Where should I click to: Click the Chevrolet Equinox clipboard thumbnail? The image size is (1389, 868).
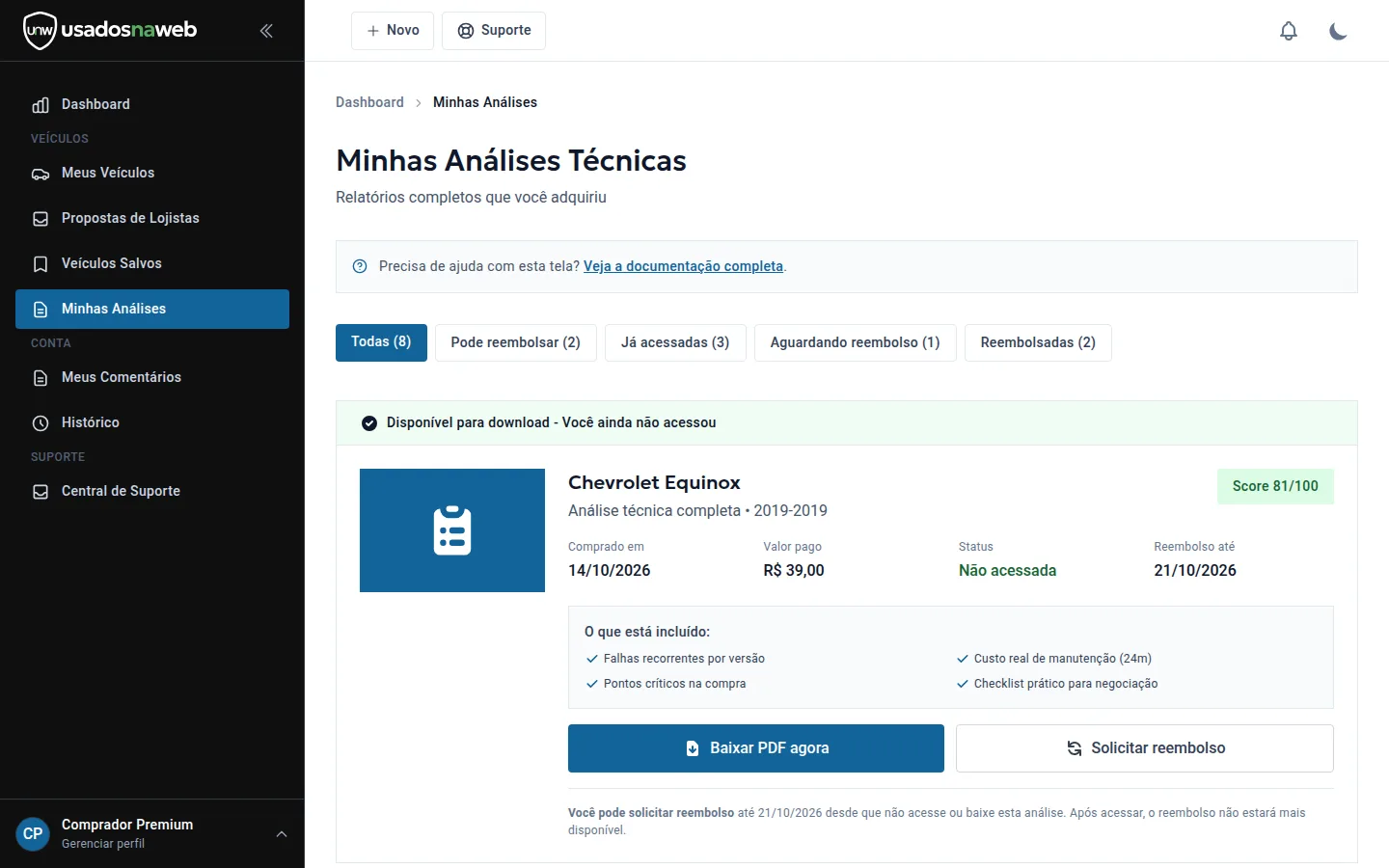tap(452, 530)
